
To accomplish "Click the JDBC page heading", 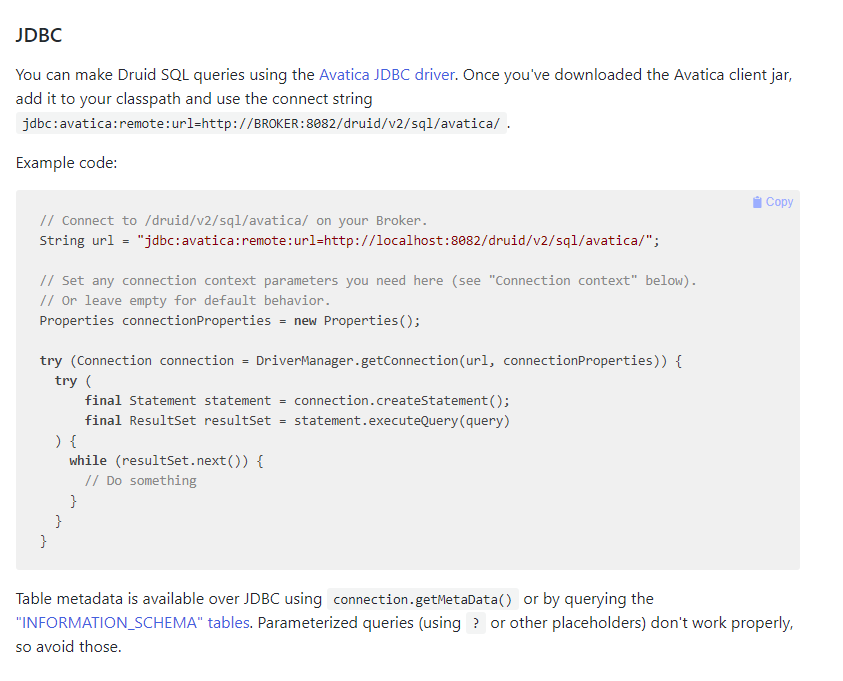I will 37,35.
